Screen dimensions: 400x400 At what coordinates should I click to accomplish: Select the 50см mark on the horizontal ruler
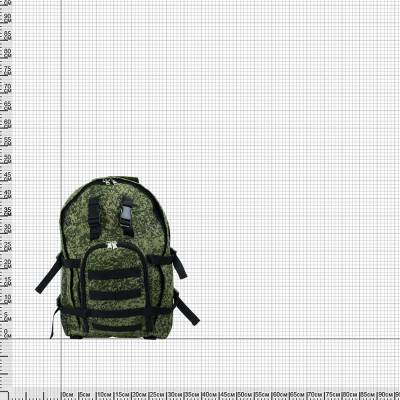click(245, 395)
